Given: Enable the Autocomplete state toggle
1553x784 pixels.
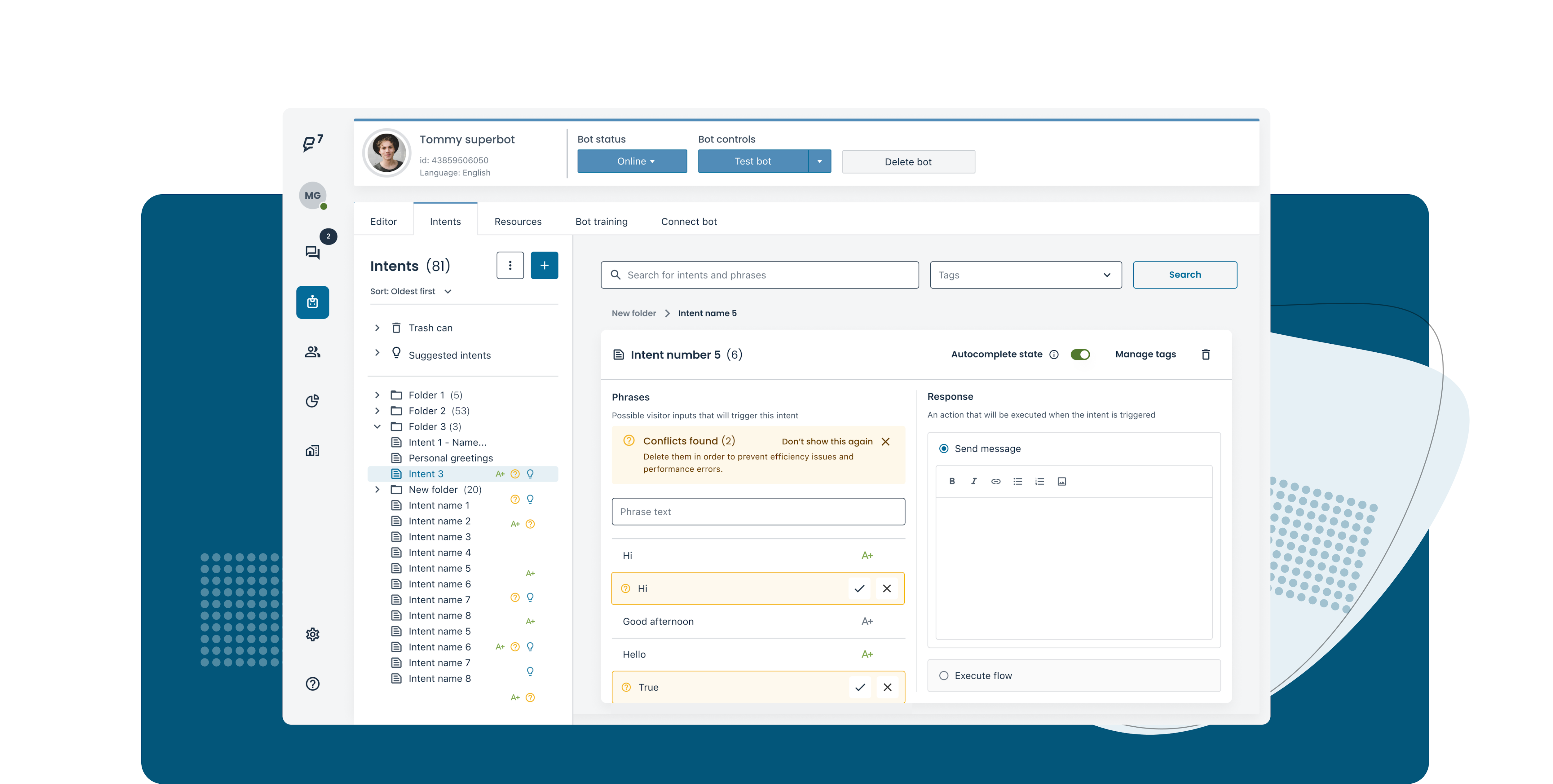Looking at the screenshot, I should [1080, 354].
